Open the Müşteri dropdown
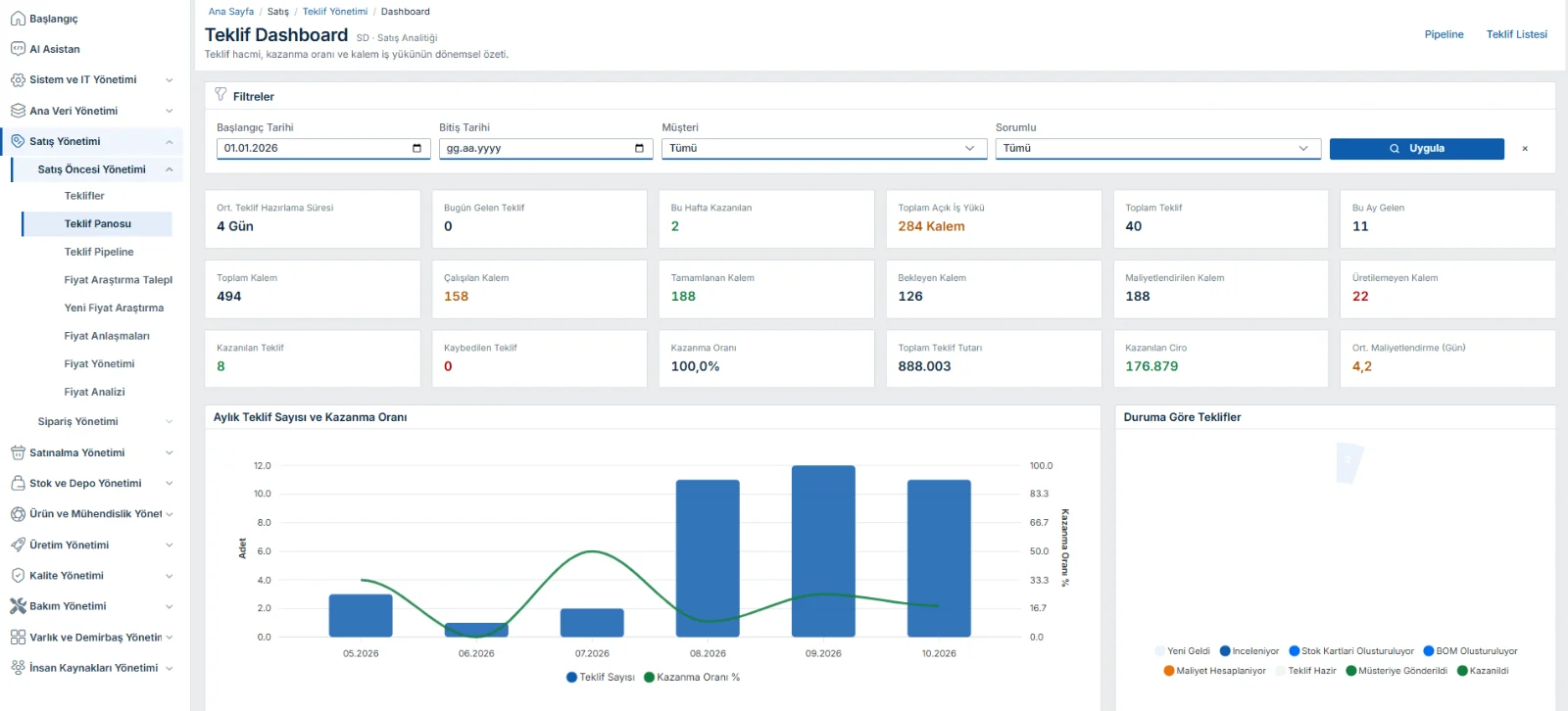Viewport: 1568px width, 711px height. 823,149
